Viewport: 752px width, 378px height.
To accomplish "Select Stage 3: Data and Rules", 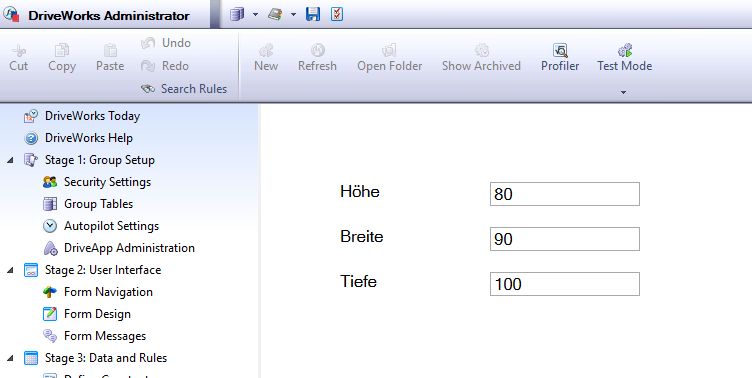I will click(95, 358).
